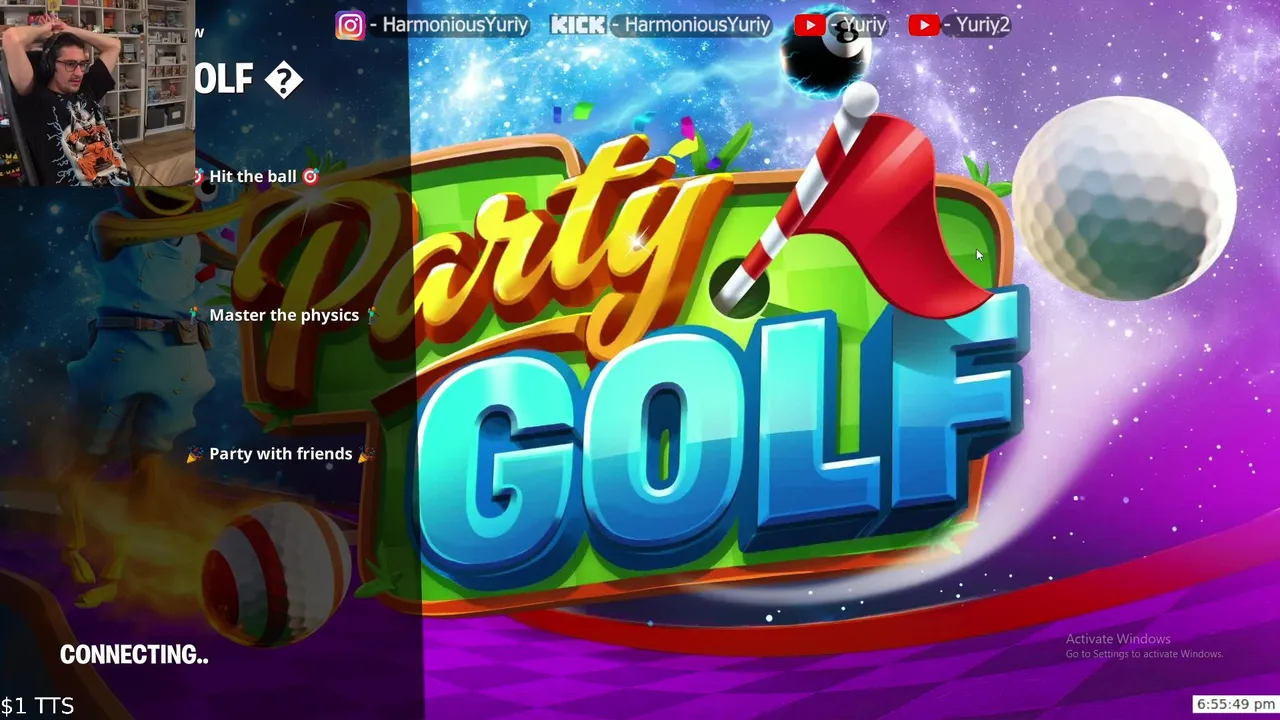The width and height of the screenshot is (1280, 720).
Task: Click the 'Party with friends' text
Action: pos(281,454)
